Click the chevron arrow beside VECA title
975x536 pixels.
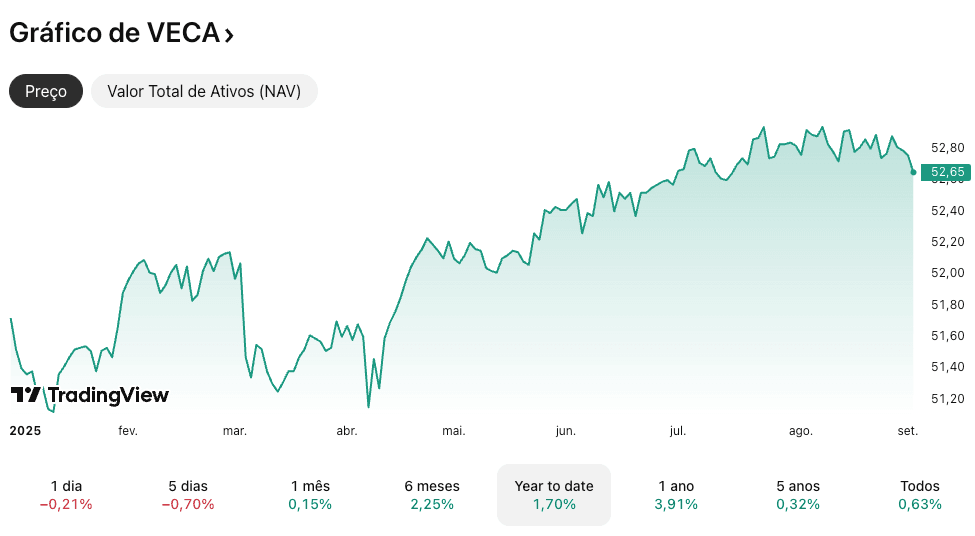tap(230, 35)
